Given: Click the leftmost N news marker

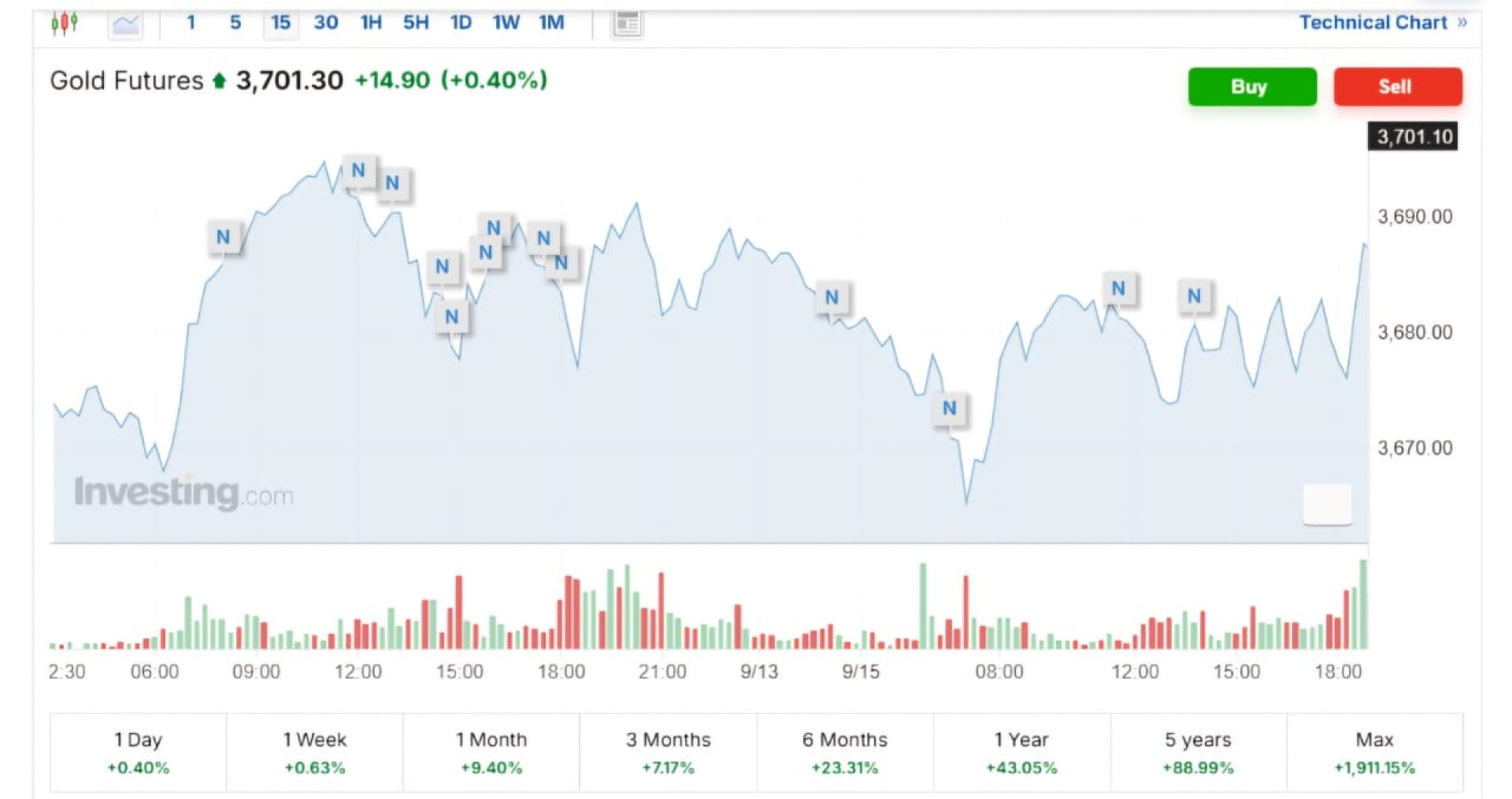Looking at the screenshot, I should tap(224, 237).
